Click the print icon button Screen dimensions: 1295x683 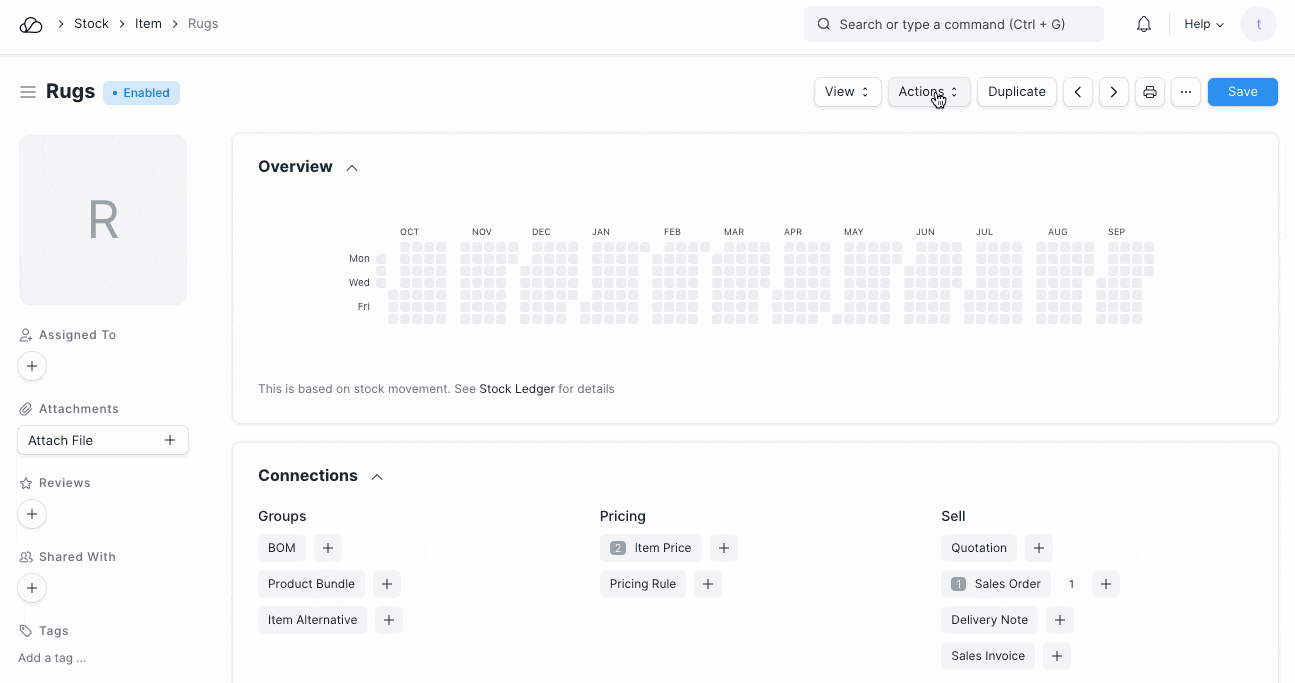coord(1150,92)
